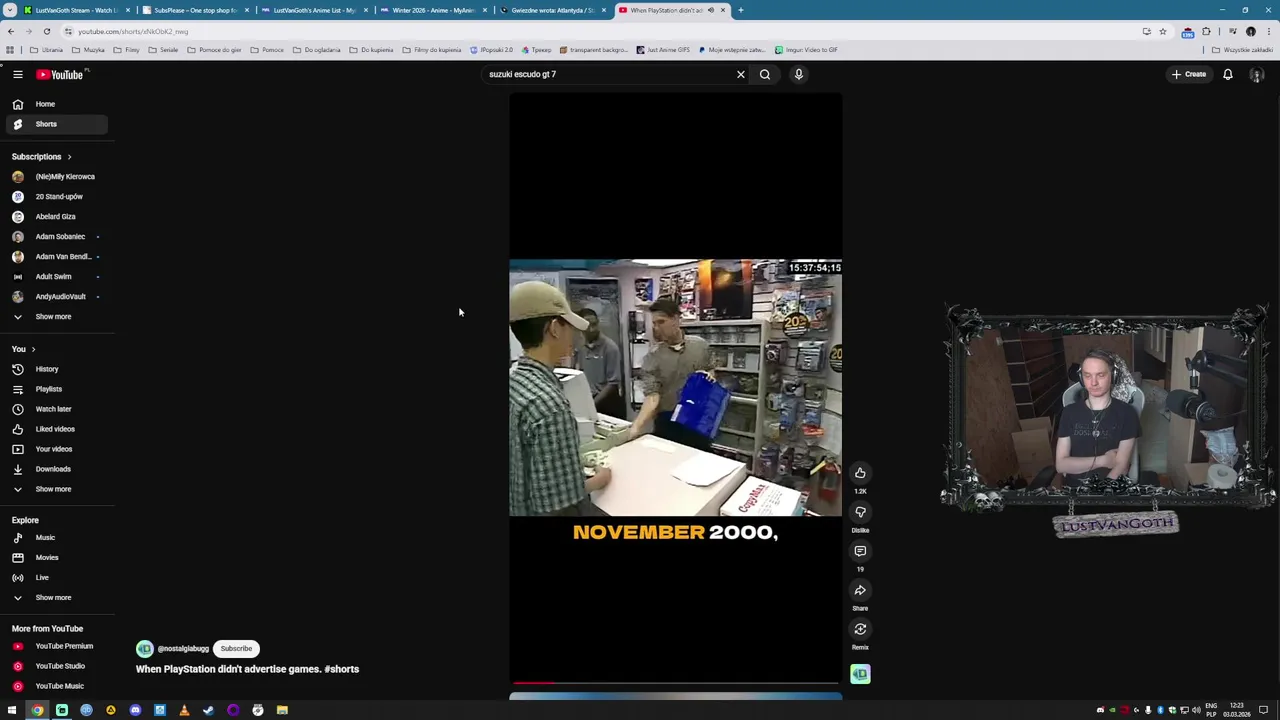
Task: Switch to SubsPlease tab
Action: [195, 10]
